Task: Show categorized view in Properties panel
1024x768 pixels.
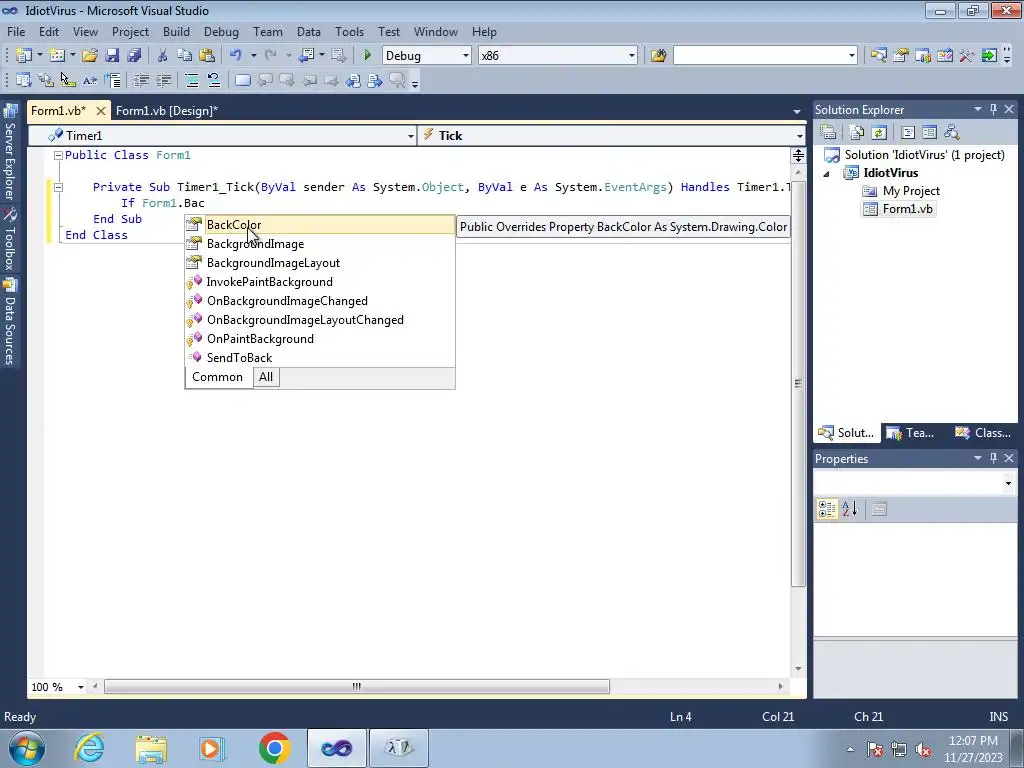Action: tap(827, 509)
